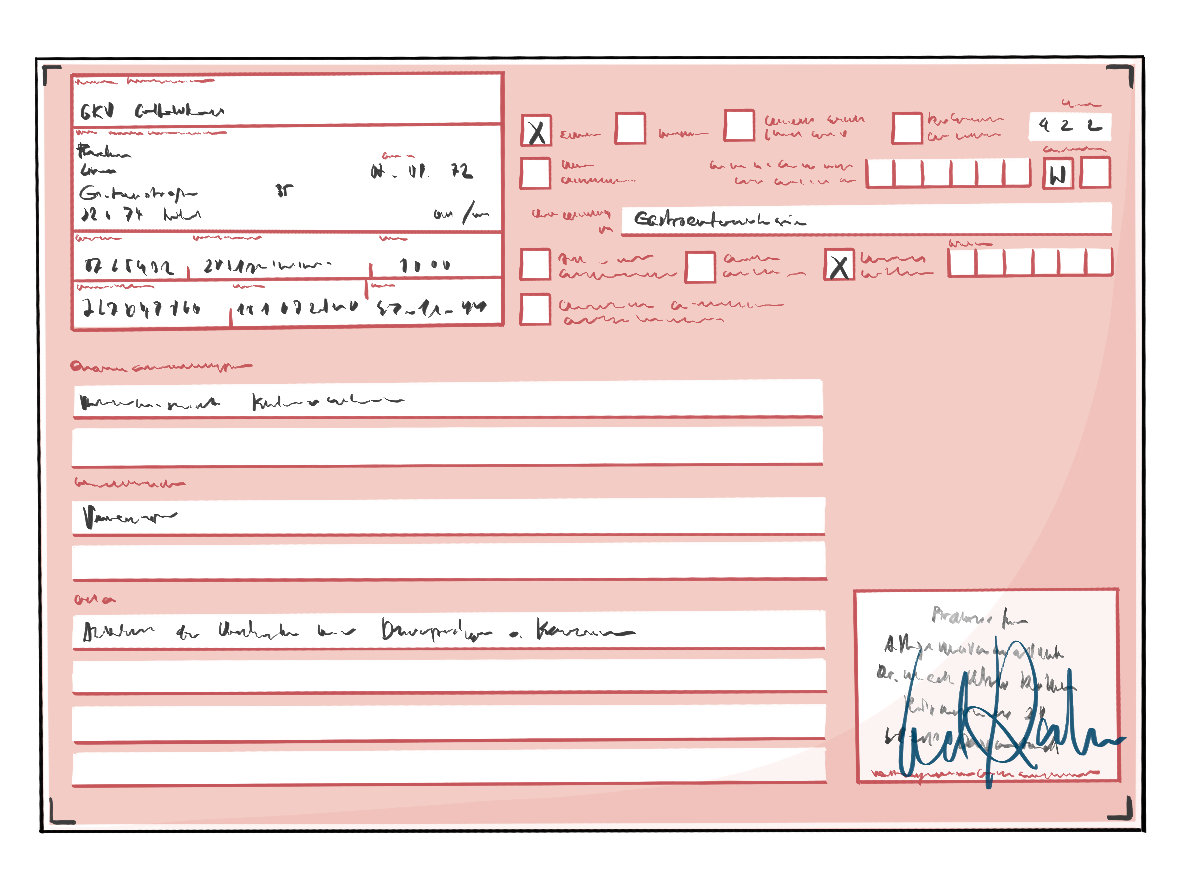
Task: Tick the empty second checkbox in the top row
Action: coord(630,128)
